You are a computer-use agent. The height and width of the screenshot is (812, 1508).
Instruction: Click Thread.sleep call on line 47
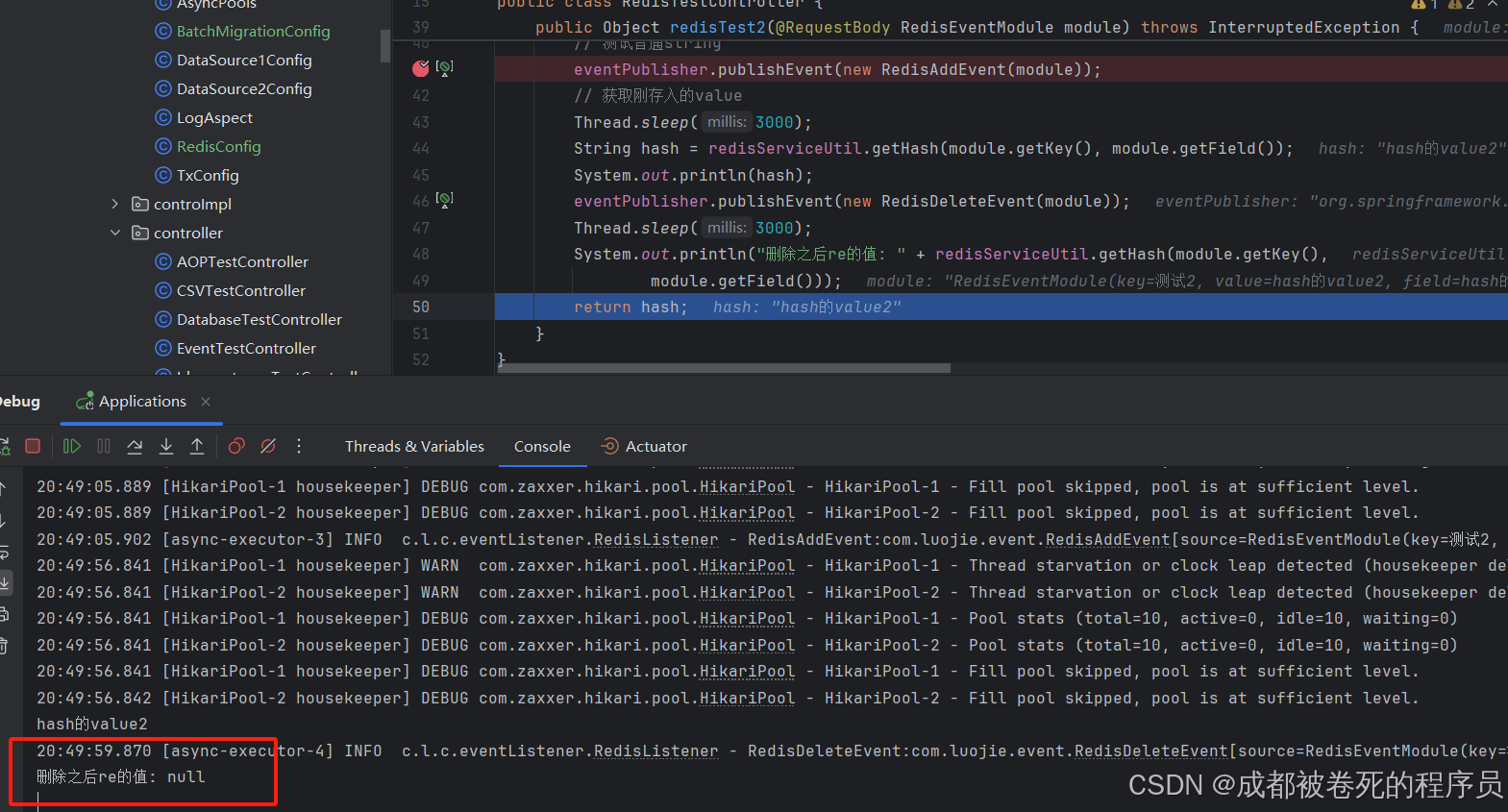693,228
